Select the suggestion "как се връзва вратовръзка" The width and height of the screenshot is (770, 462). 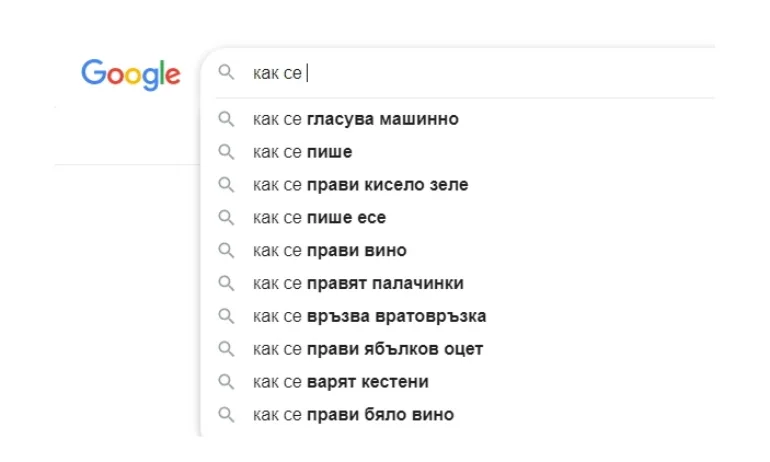(x=370, y=316)
